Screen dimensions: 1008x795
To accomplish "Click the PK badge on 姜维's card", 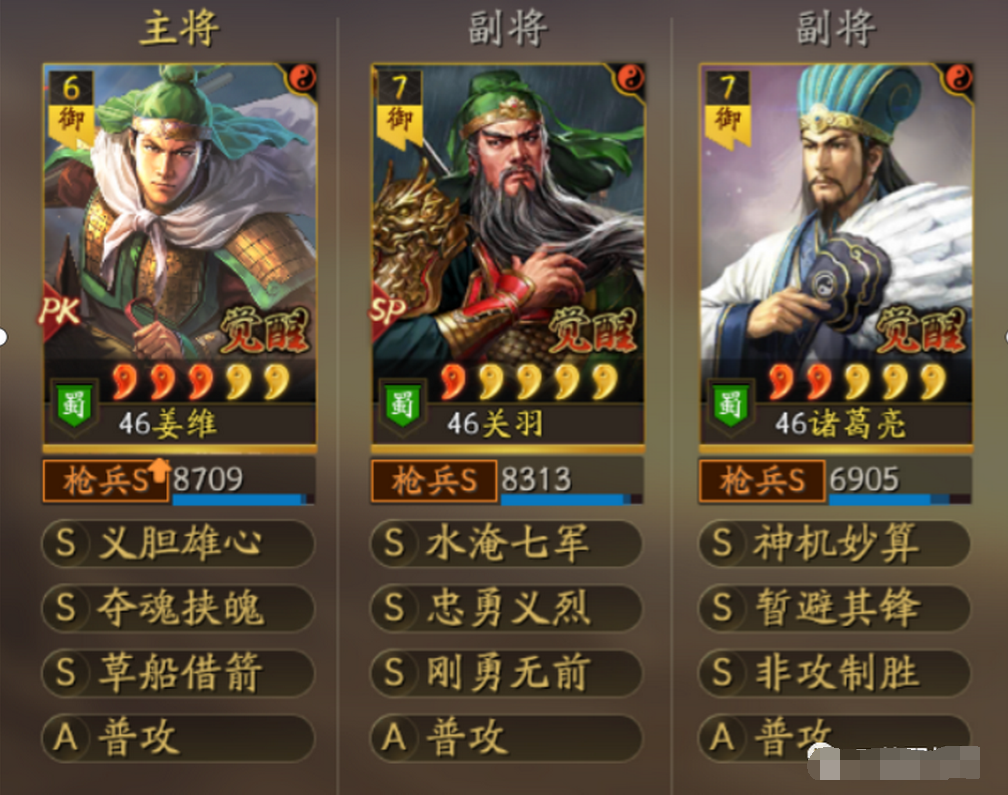I will tap(60, 311).
